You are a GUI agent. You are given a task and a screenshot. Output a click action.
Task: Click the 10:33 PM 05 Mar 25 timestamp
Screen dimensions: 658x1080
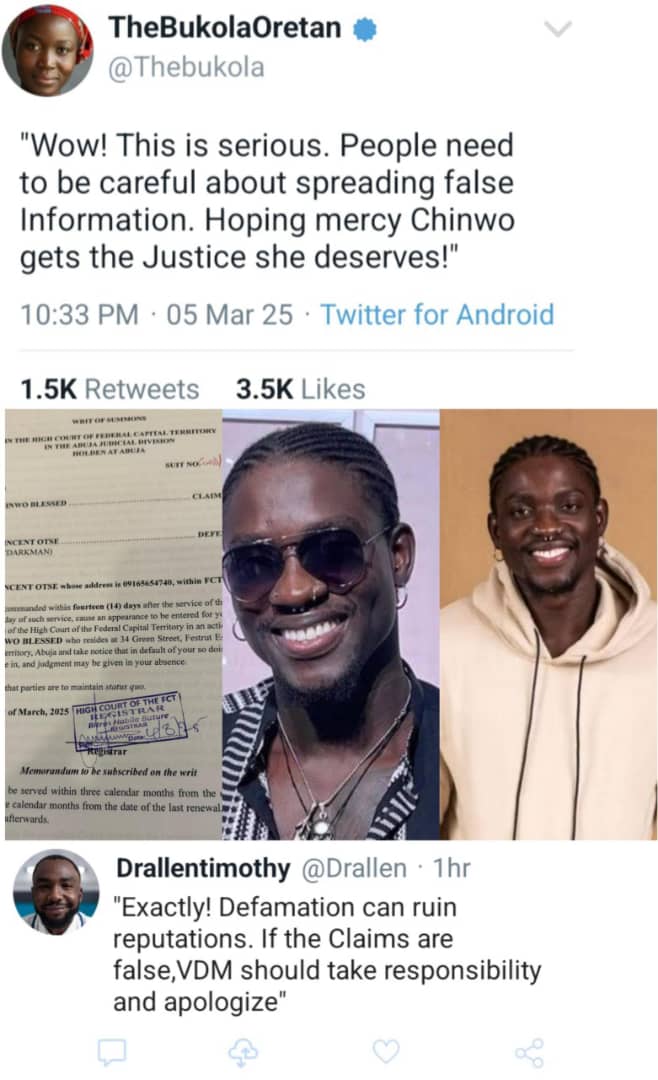pyautogui.click(x=156, y=315)
